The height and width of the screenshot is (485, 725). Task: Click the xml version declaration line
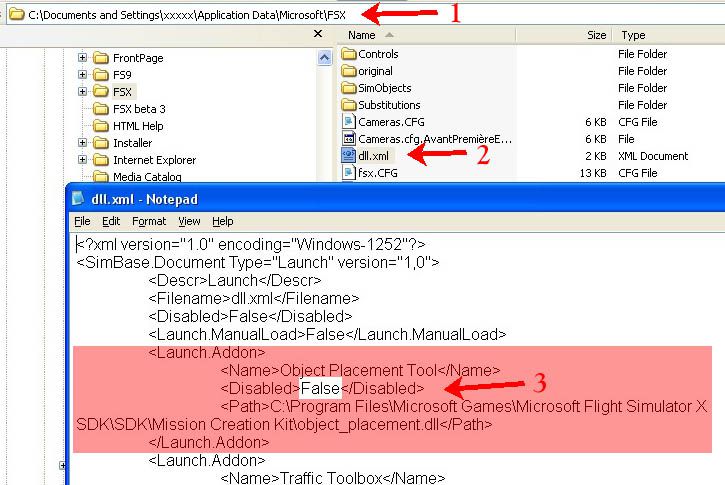251,244
